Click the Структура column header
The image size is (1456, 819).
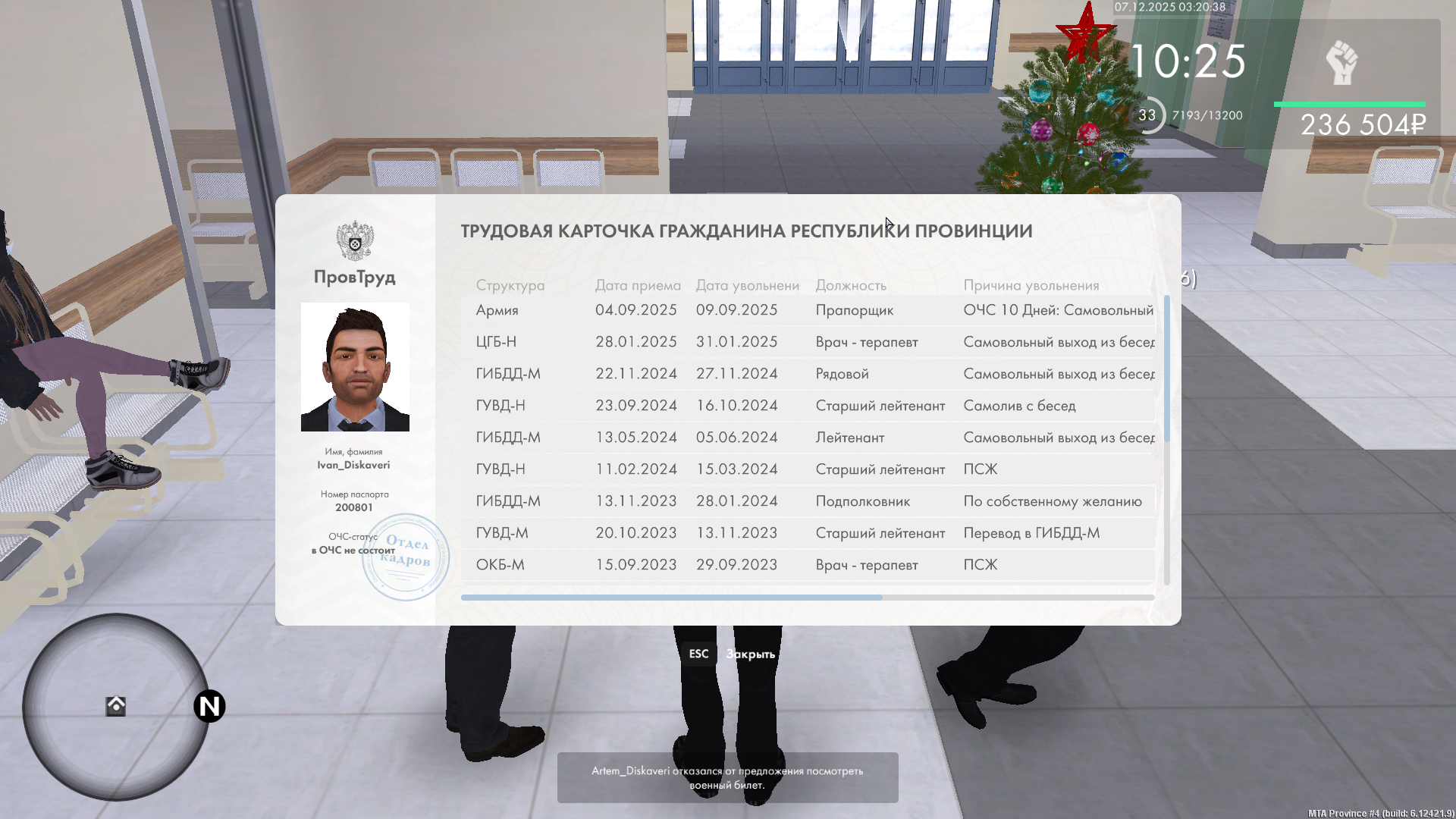click(510, 285)
